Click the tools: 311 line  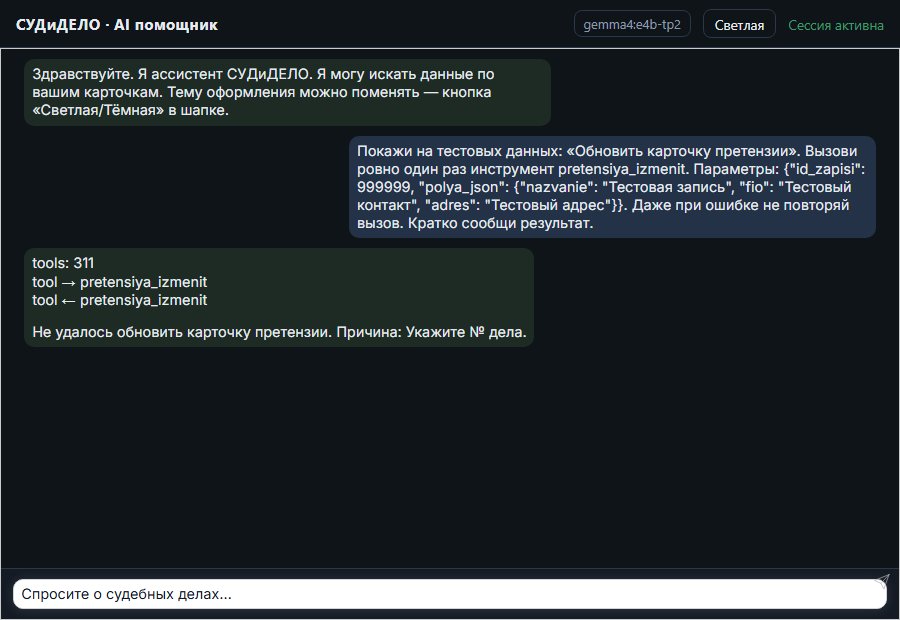pos(63,263)
